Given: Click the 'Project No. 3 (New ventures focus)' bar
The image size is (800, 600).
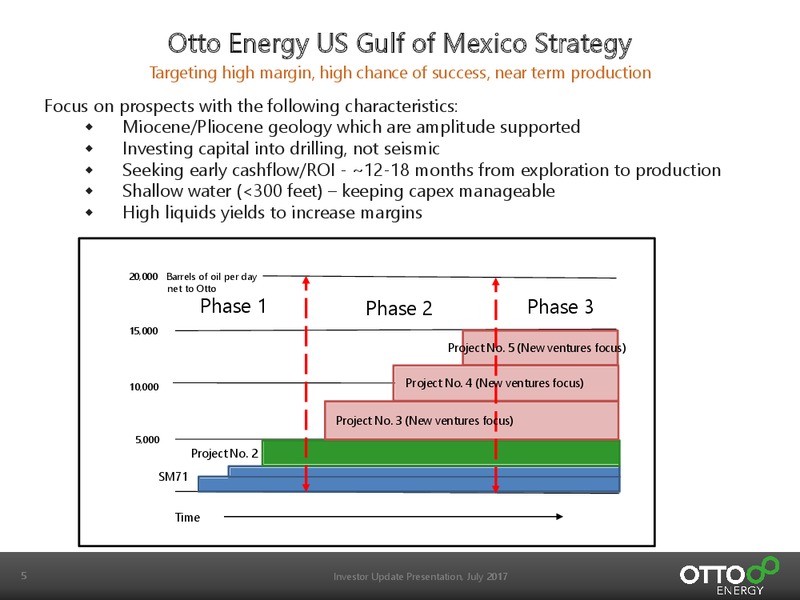Looking at the screenshot, I should tap(471, 420).
